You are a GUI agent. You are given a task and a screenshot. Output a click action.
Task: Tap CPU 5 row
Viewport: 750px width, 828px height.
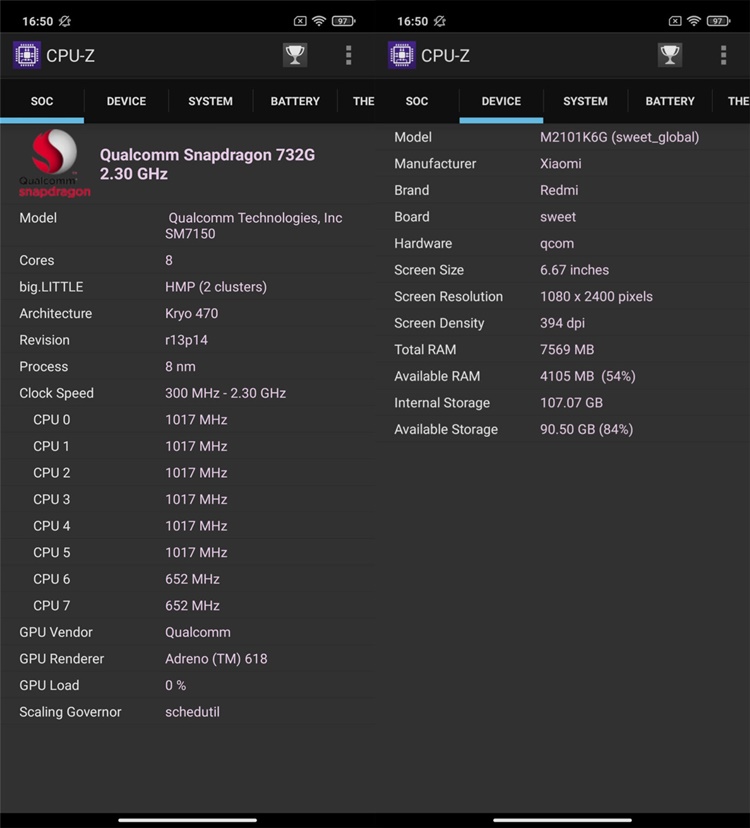coord(188,552)
